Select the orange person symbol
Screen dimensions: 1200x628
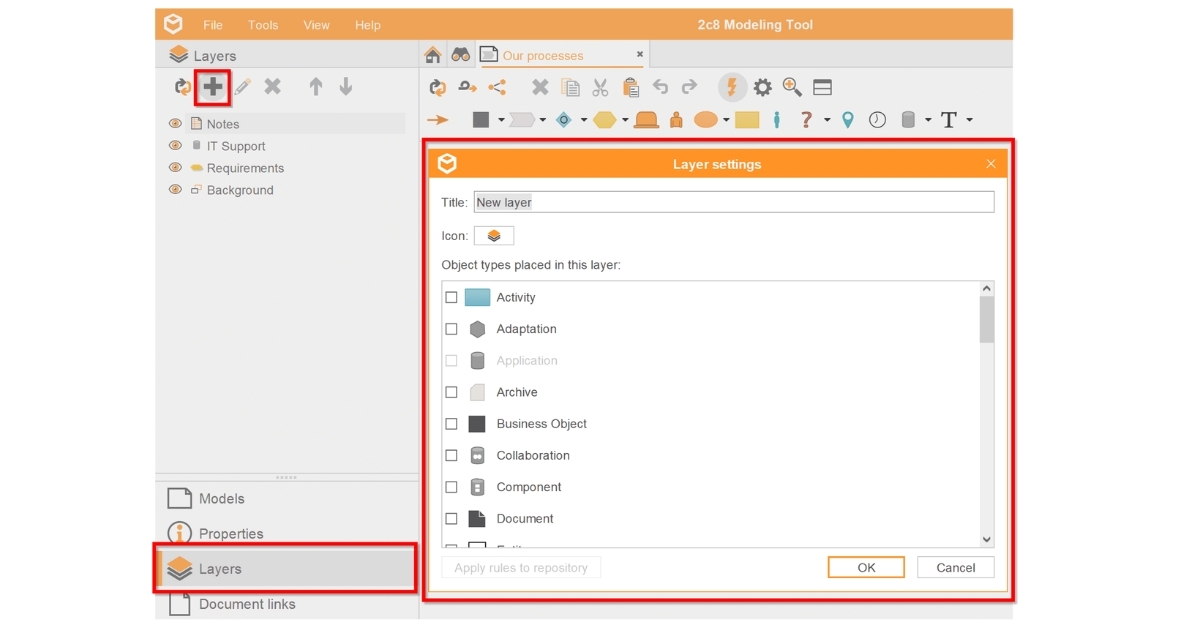[x=676, y=120]
